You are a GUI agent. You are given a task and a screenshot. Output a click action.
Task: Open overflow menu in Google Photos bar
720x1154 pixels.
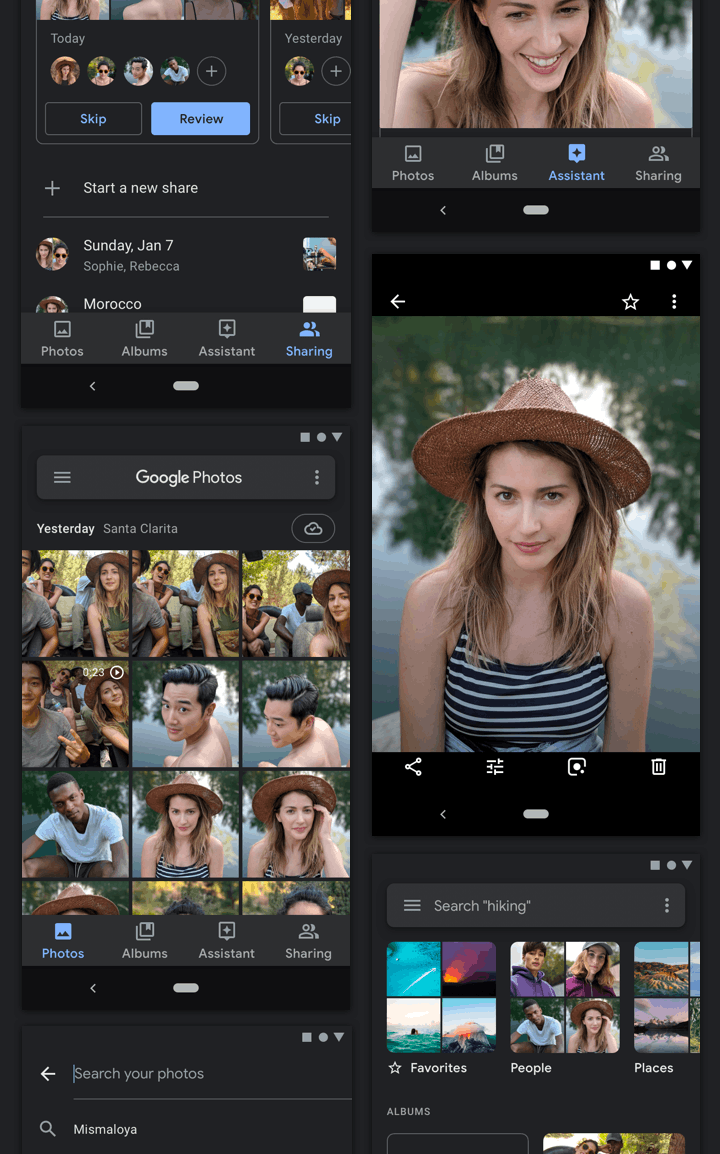[317, 478]
